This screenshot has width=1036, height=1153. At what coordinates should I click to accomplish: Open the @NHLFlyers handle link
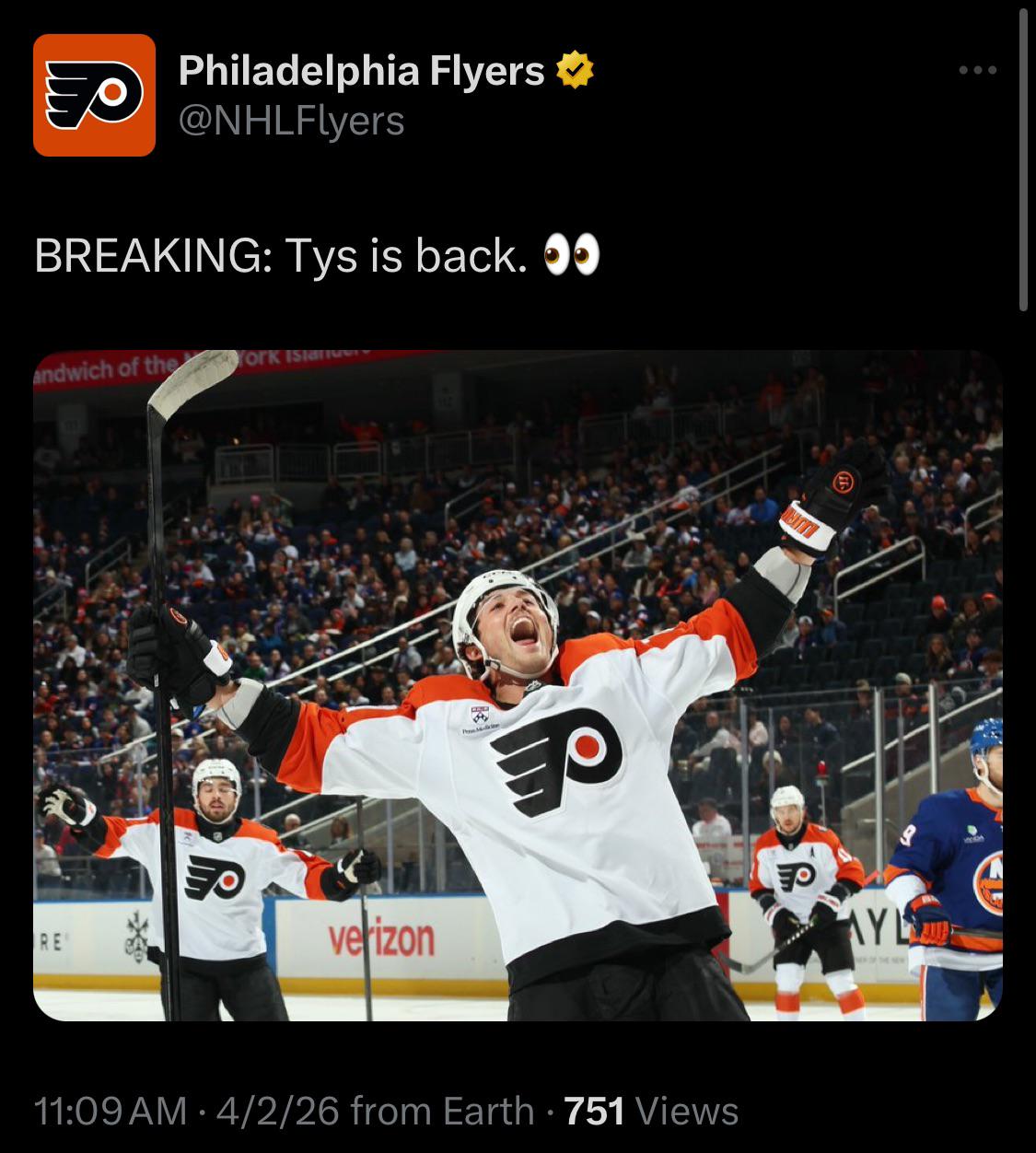291,121
